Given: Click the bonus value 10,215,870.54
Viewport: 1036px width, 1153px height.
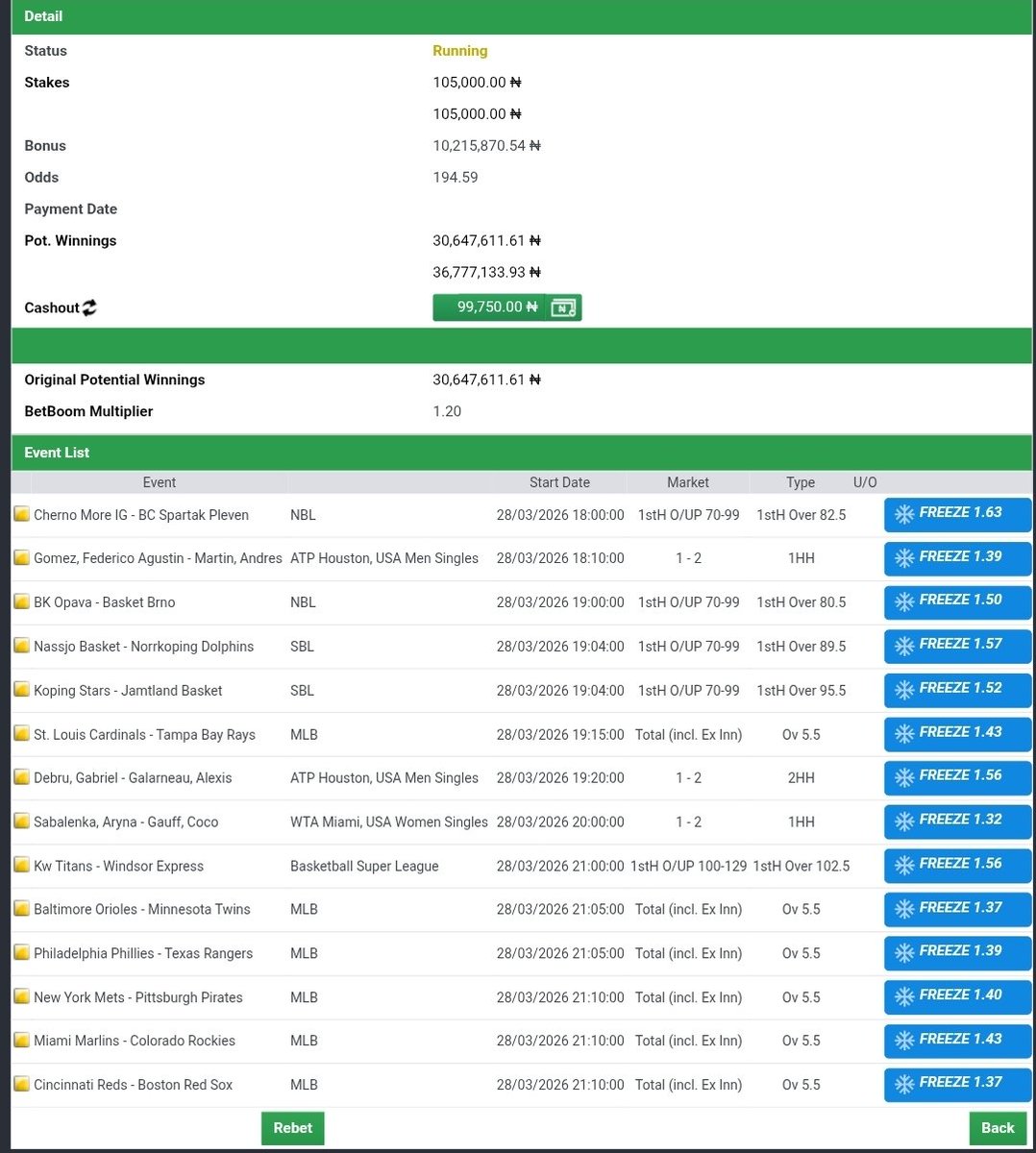Looking at the screenshot, I should [487, 146].
